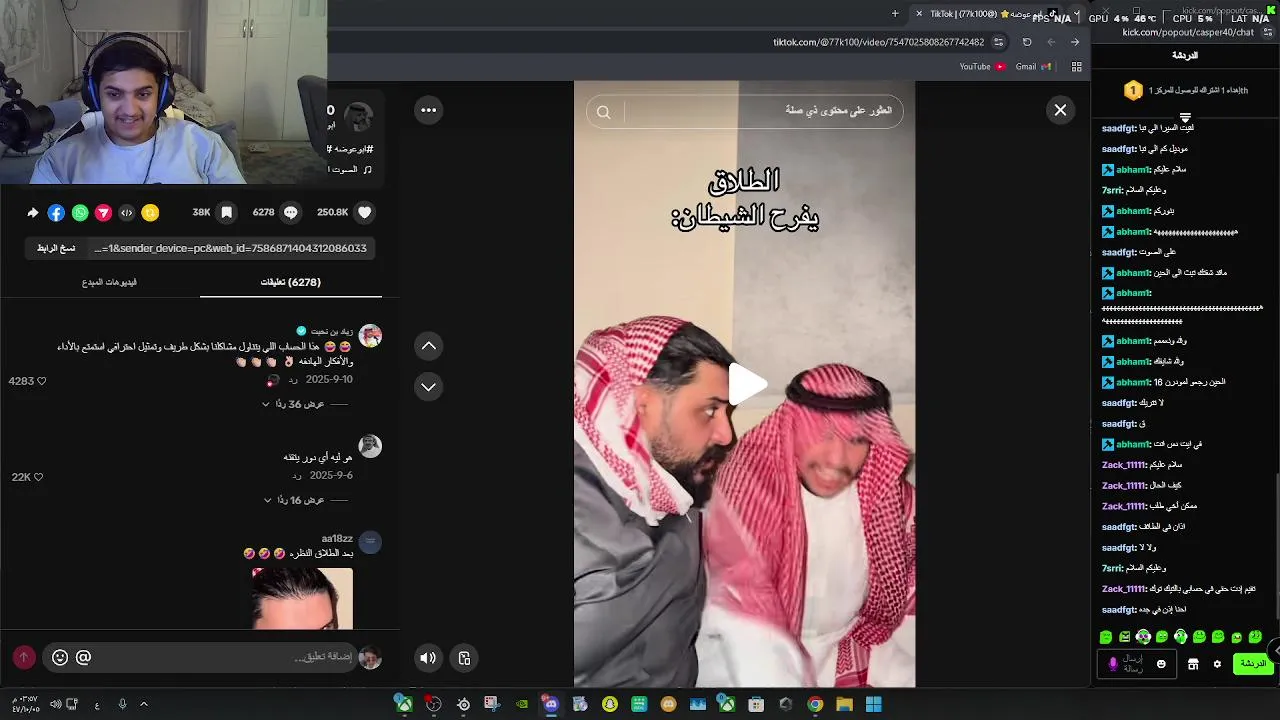The image size is (1280, 720).
Task: Open Google Chrome from the taskbar
Action: click(x=815, y=704)
